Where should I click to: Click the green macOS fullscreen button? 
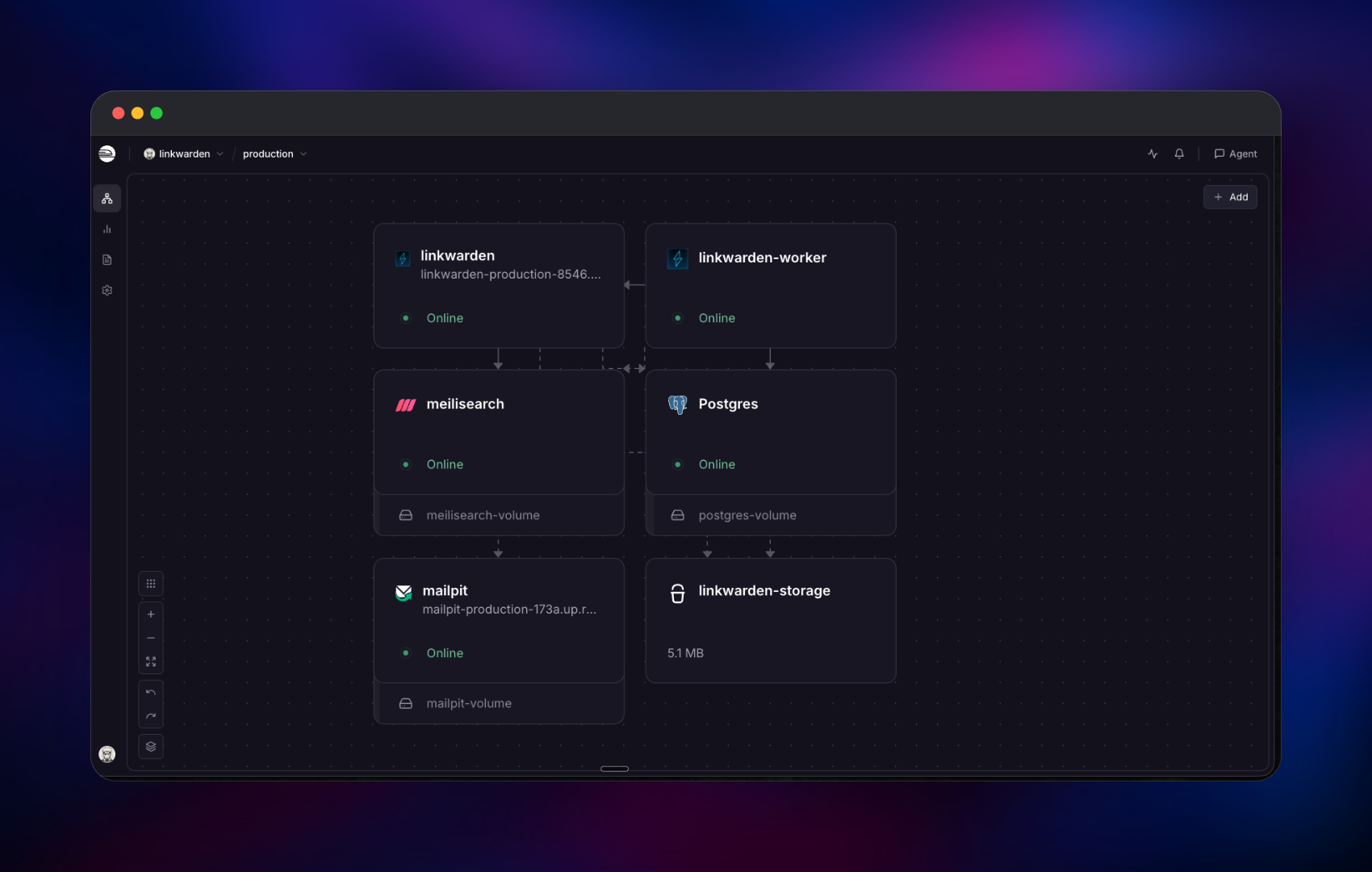coord(157,113)
